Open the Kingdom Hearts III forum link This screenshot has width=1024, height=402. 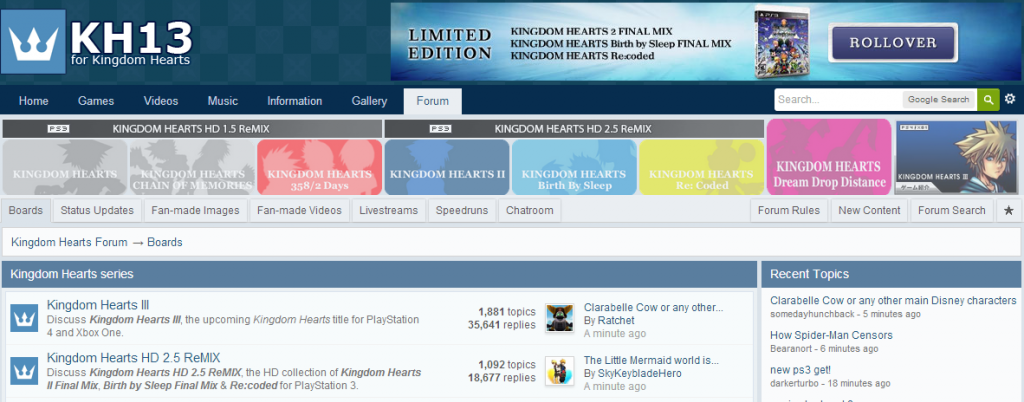point(98,305)
